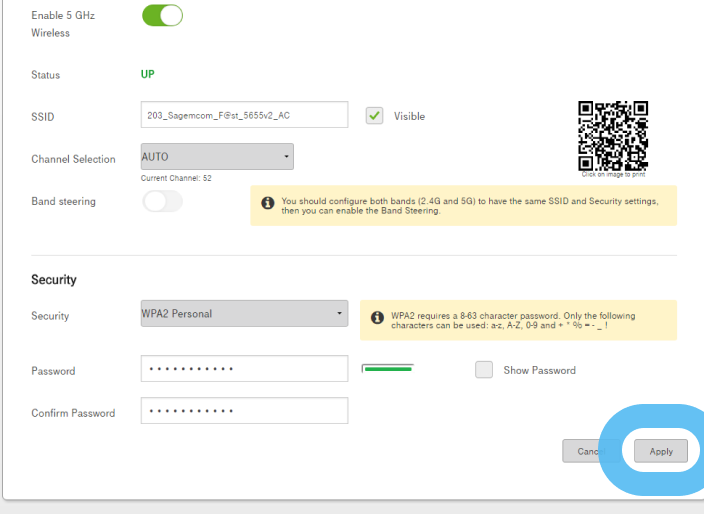Enable the Band steering toggle

pos(162,202)
